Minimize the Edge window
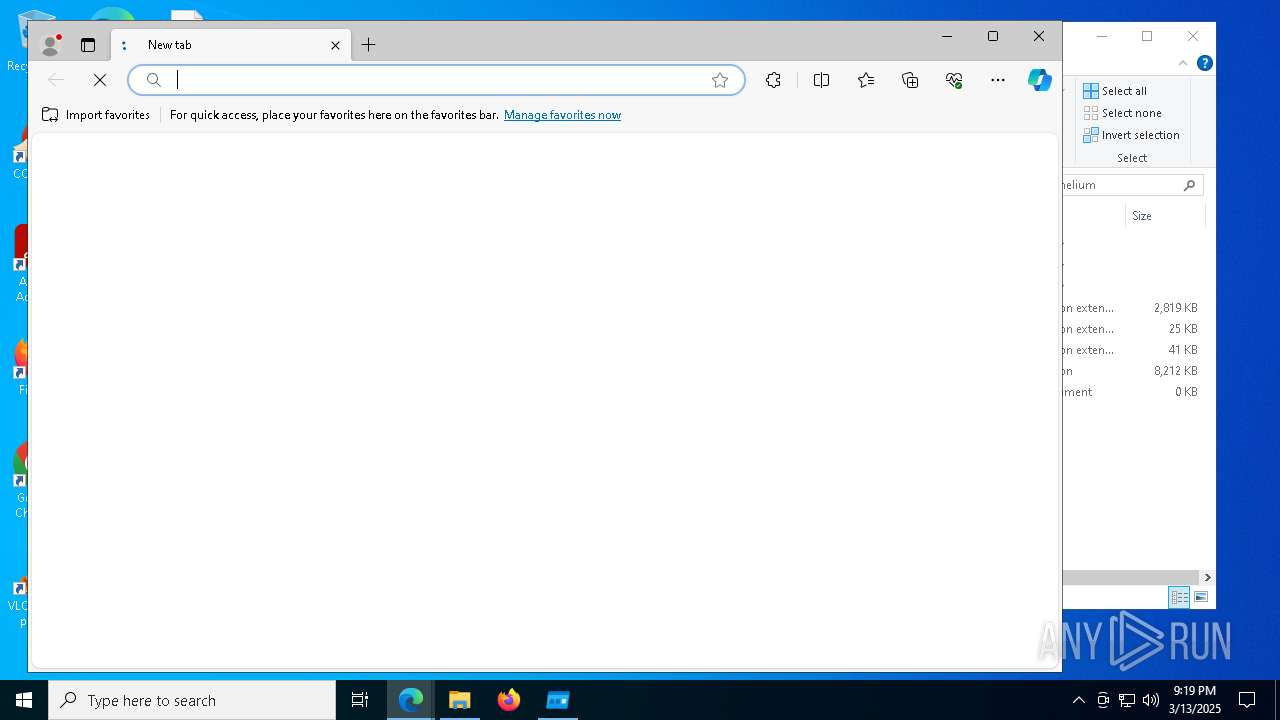 pyautogui.click(x=947, y=36)
